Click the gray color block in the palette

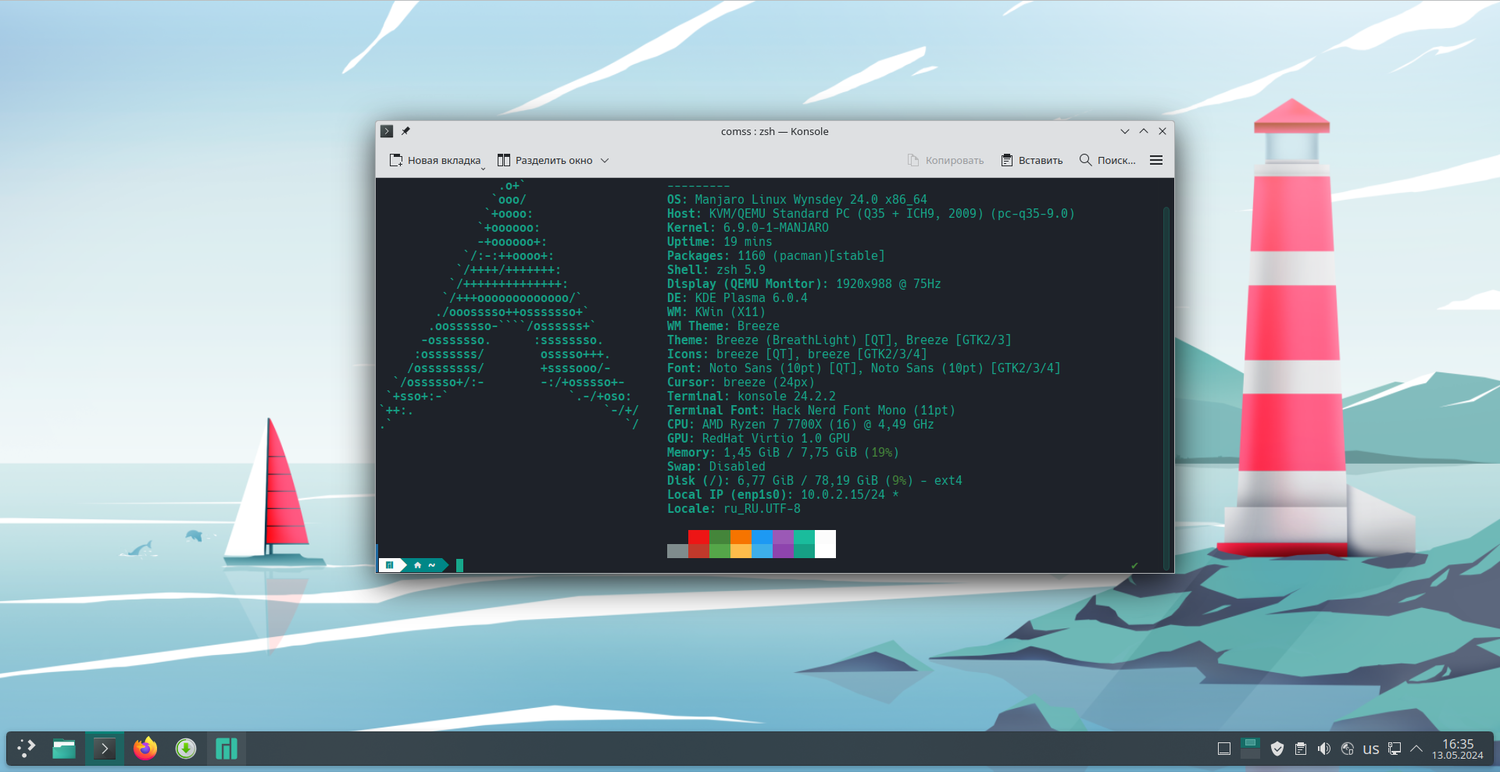[677, 551]
